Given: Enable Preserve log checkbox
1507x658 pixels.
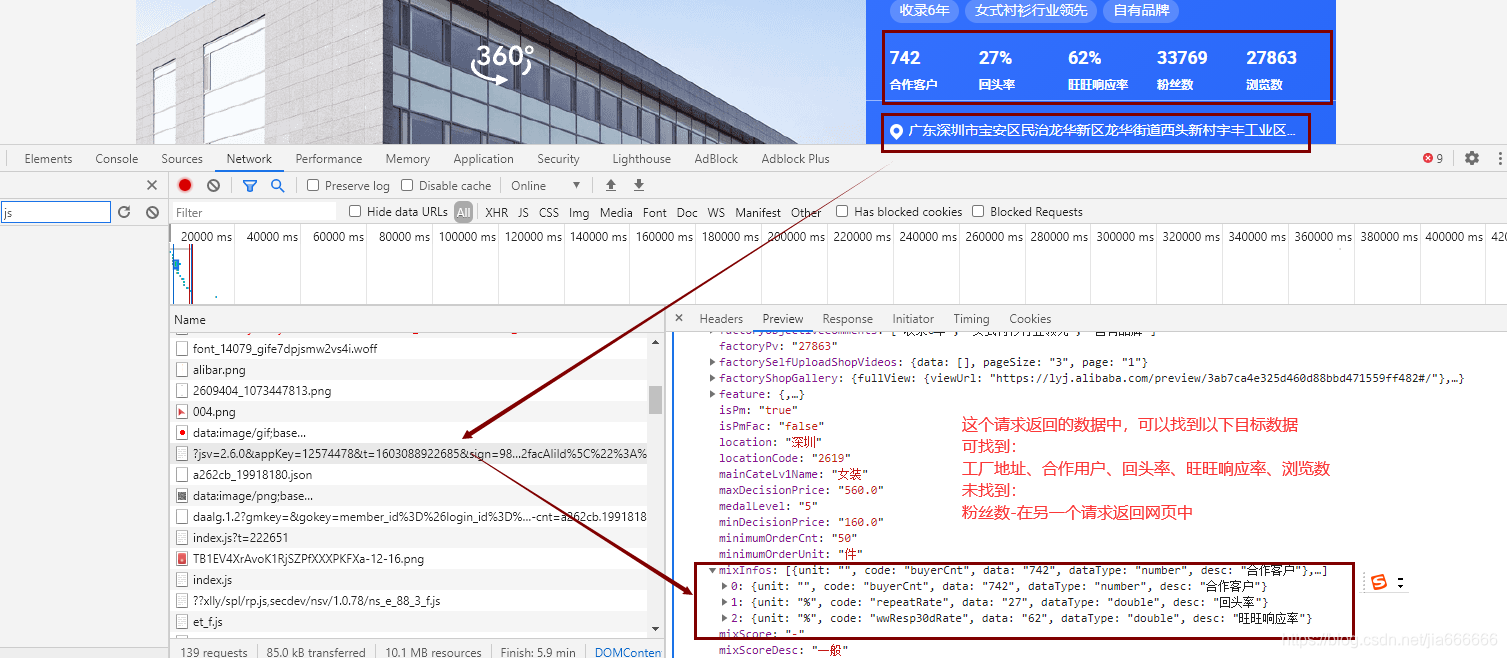Looking at the screenshot, I should (x=313, y=185).
